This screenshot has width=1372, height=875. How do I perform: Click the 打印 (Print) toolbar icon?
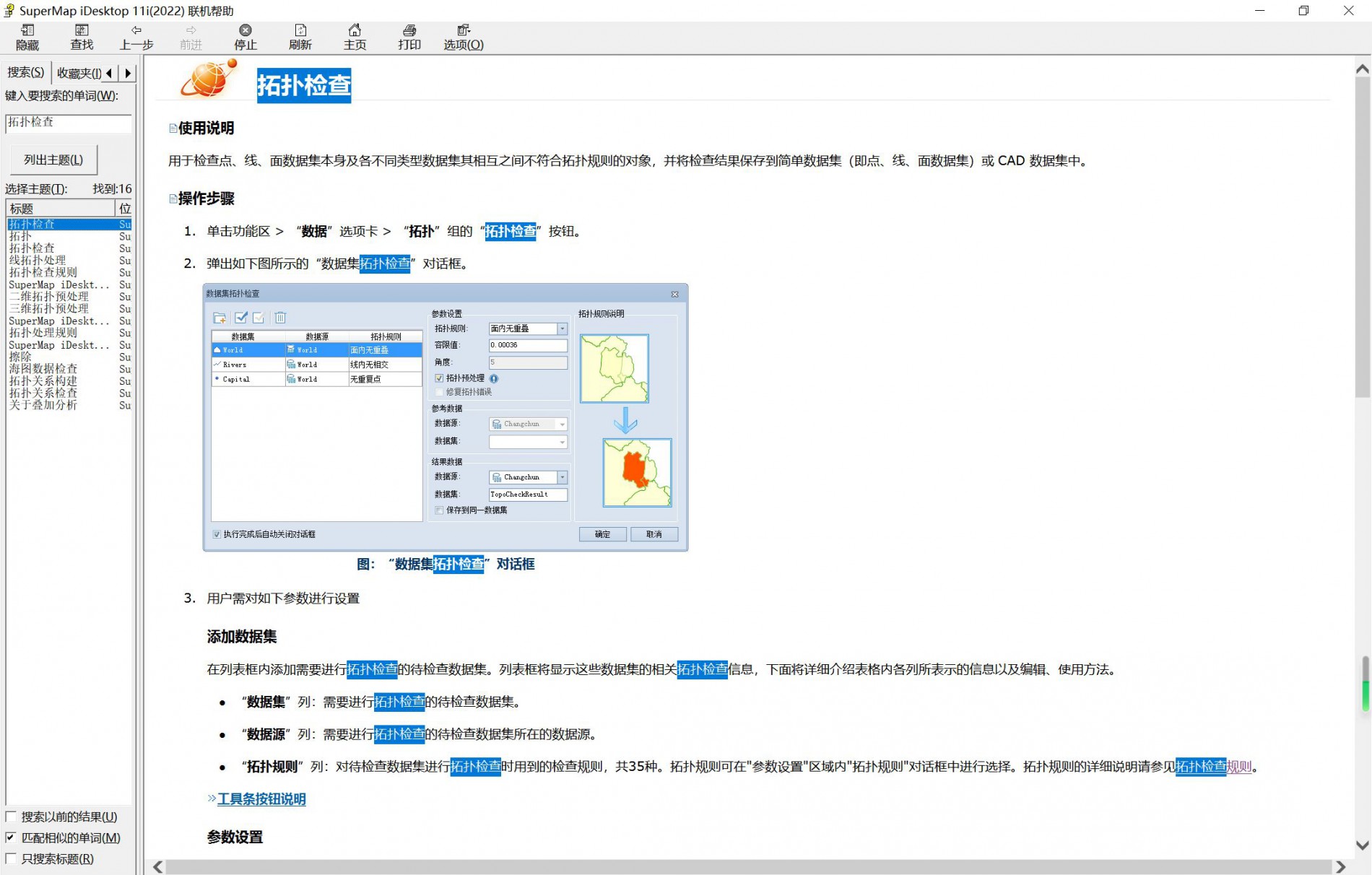click(x=409, y=37)
